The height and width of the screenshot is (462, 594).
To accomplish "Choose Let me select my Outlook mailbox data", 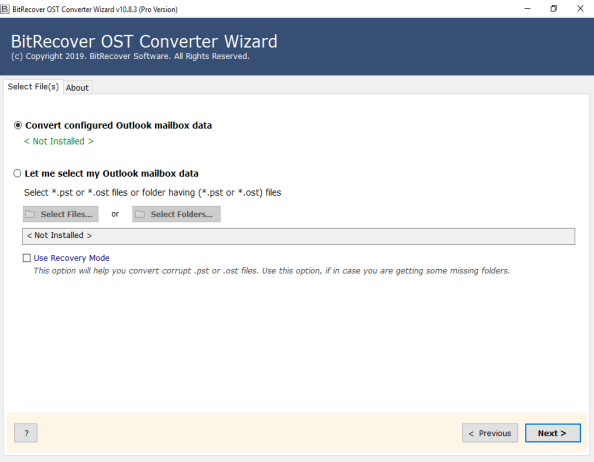I will [17, 173].
